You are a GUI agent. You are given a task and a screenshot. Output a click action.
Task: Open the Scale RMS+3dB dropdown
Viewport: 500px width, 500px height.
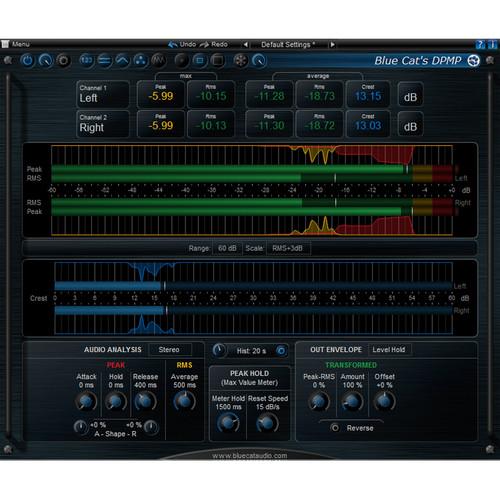(288, 248)
